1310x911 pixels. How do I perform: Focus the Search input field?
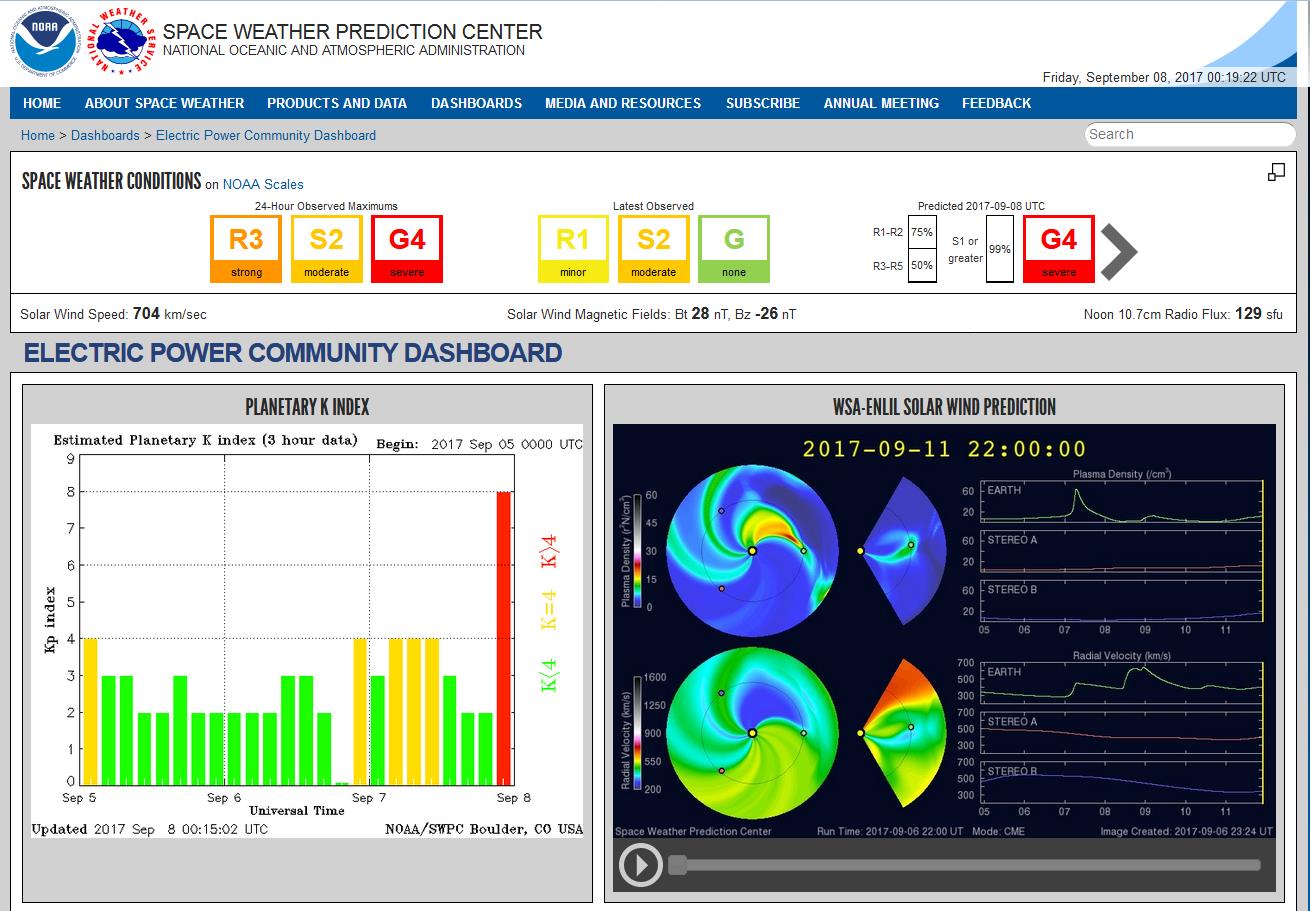coord(1190,134)
